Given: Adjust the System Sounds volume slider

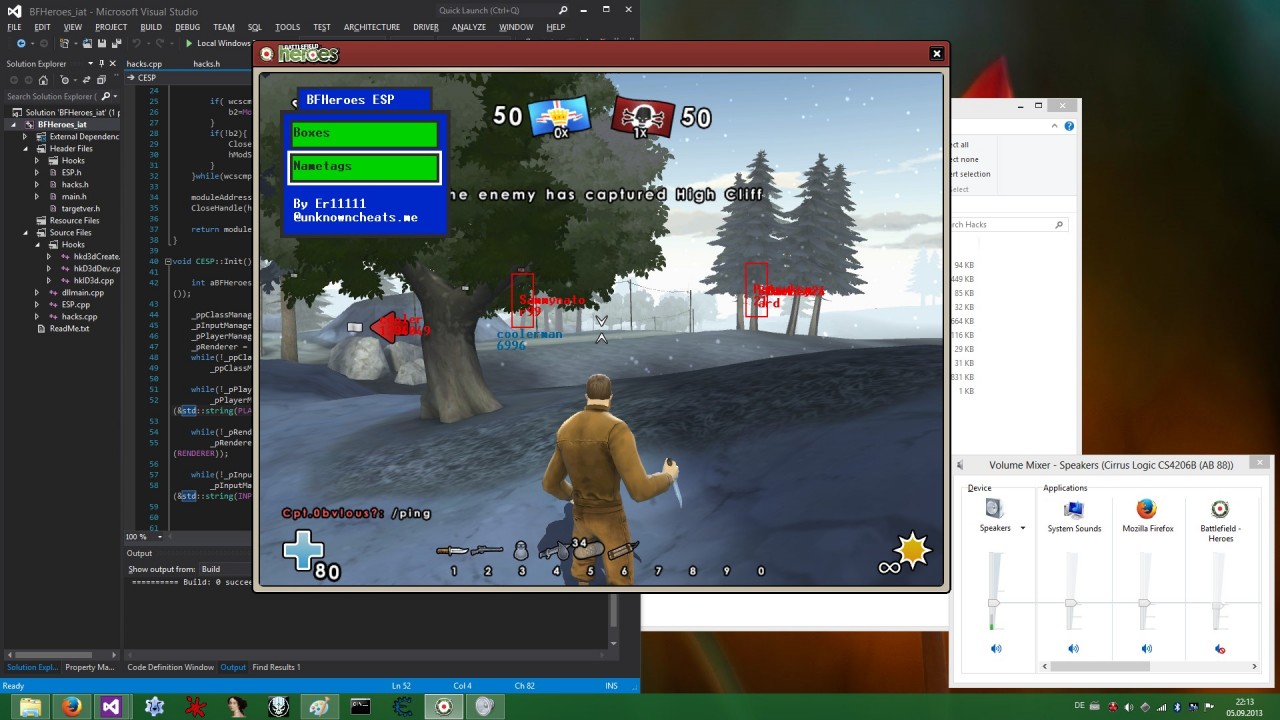Looking at the screenshot, I should pyautogui.click(x=1071, y=603).
